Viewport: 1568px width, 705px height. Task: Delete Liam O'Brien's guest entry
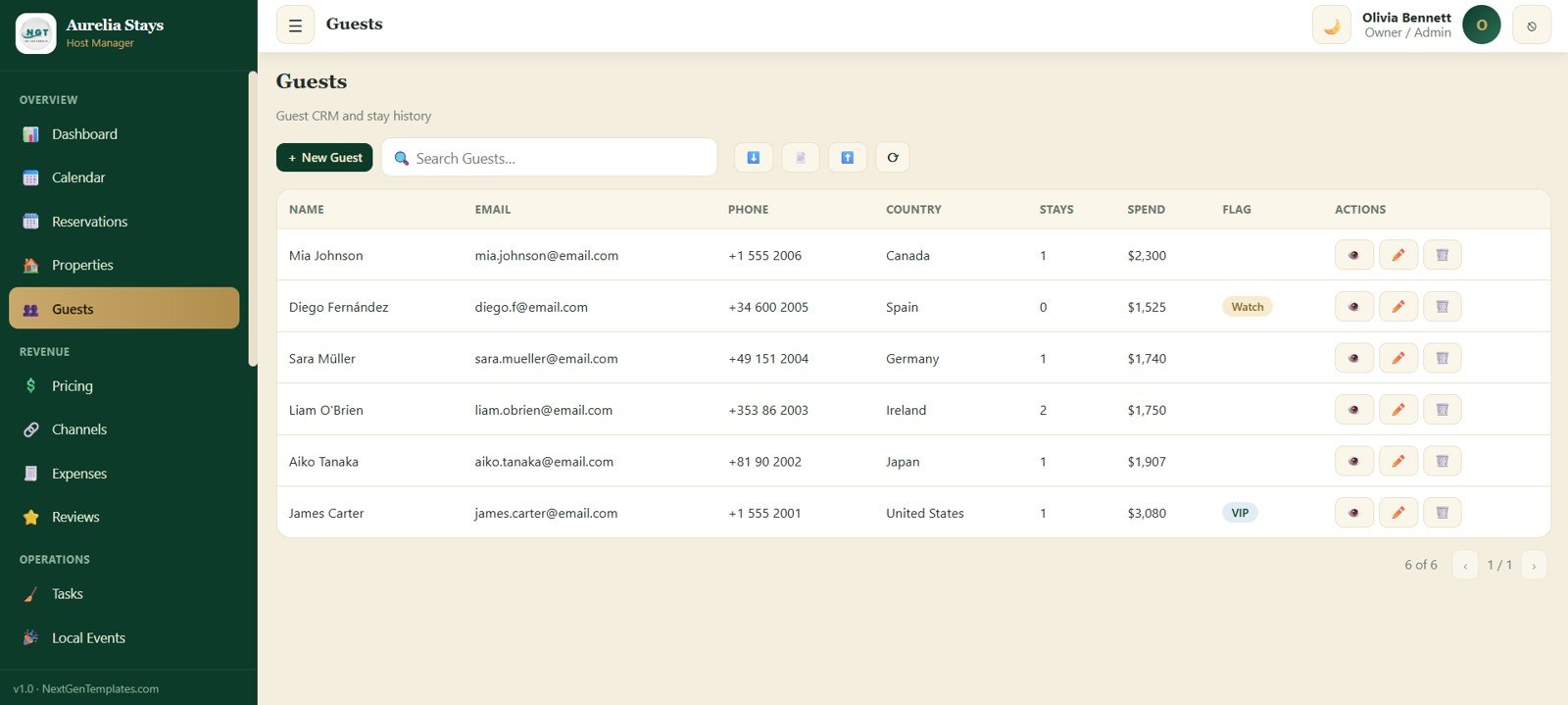[x=1443, y=410]
